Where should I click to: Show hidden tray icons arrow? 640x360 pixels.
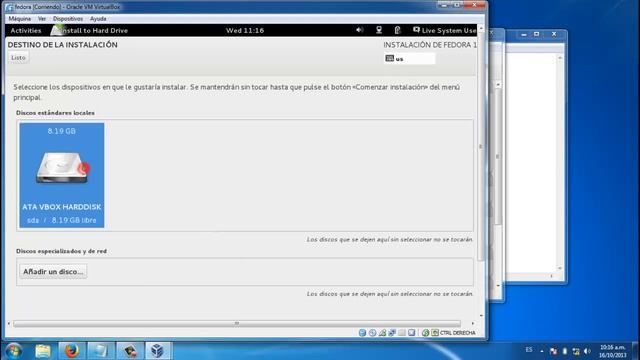(x=542, y=351)
